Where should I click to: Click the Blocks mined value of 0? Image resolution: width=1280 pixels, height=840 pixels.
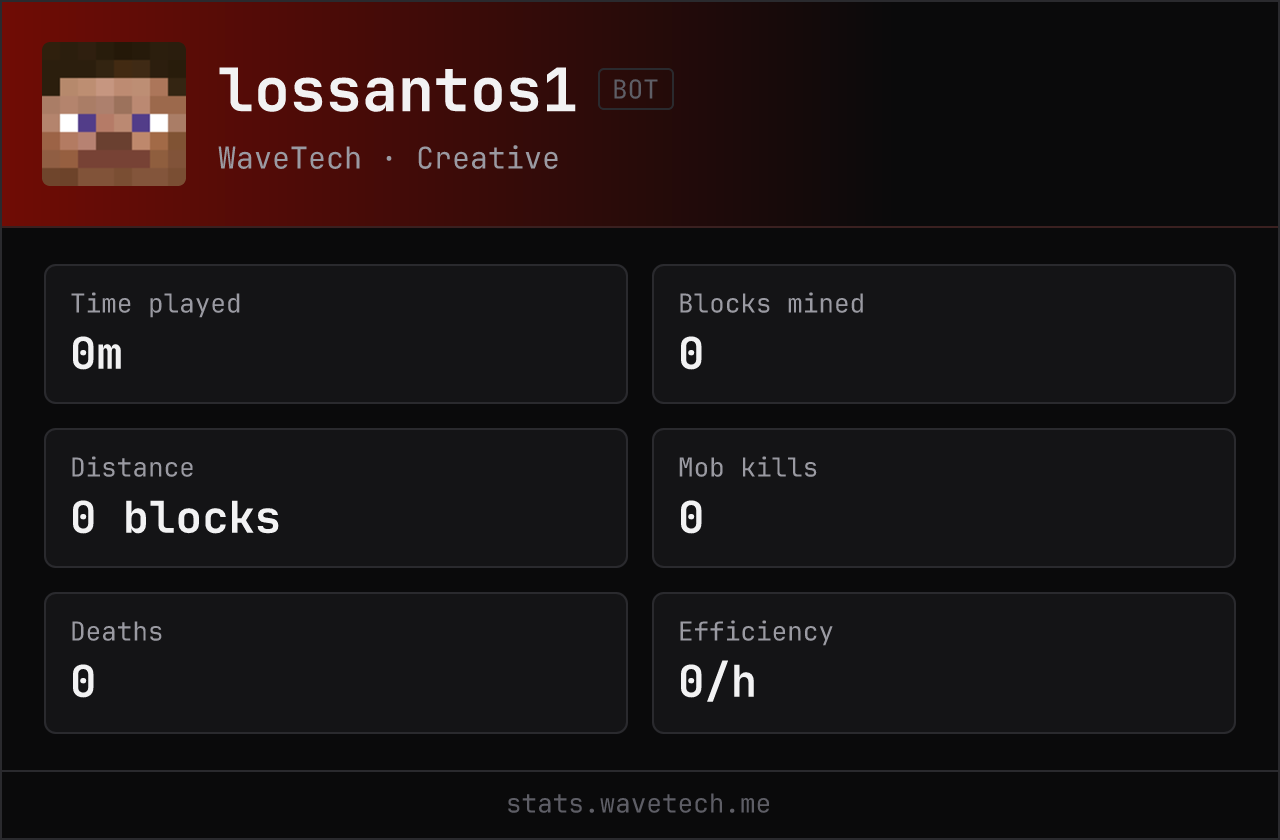coord(691,354)
